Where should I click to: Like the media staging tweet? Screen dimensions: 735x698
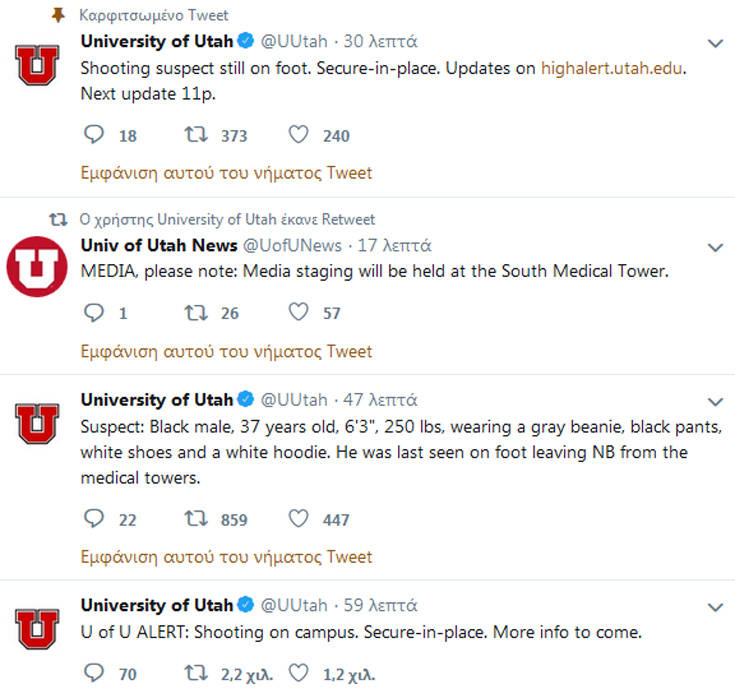pyautogui.click(x=298, y=313)
